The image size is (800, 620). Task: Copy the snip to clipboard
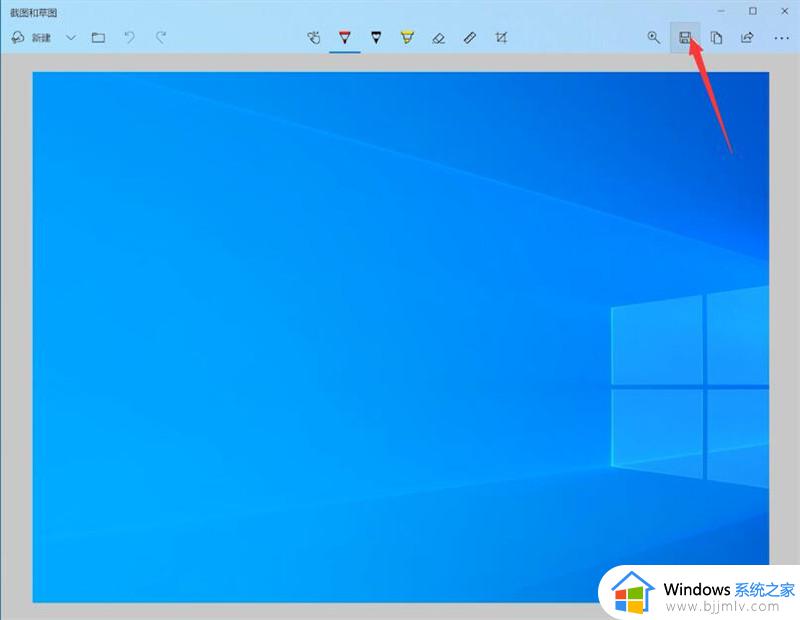716,38
